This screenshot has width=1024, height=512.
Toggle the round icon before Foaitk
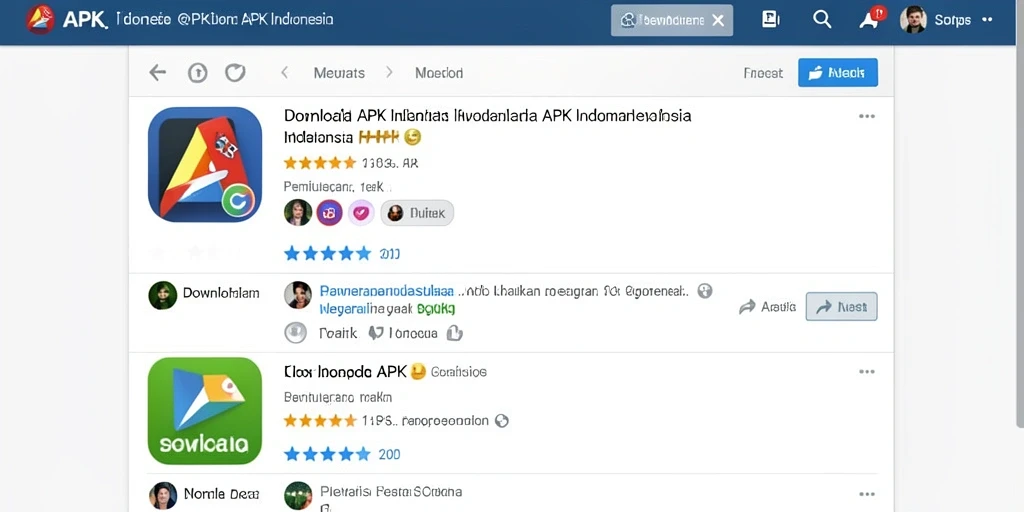point(295,333)
